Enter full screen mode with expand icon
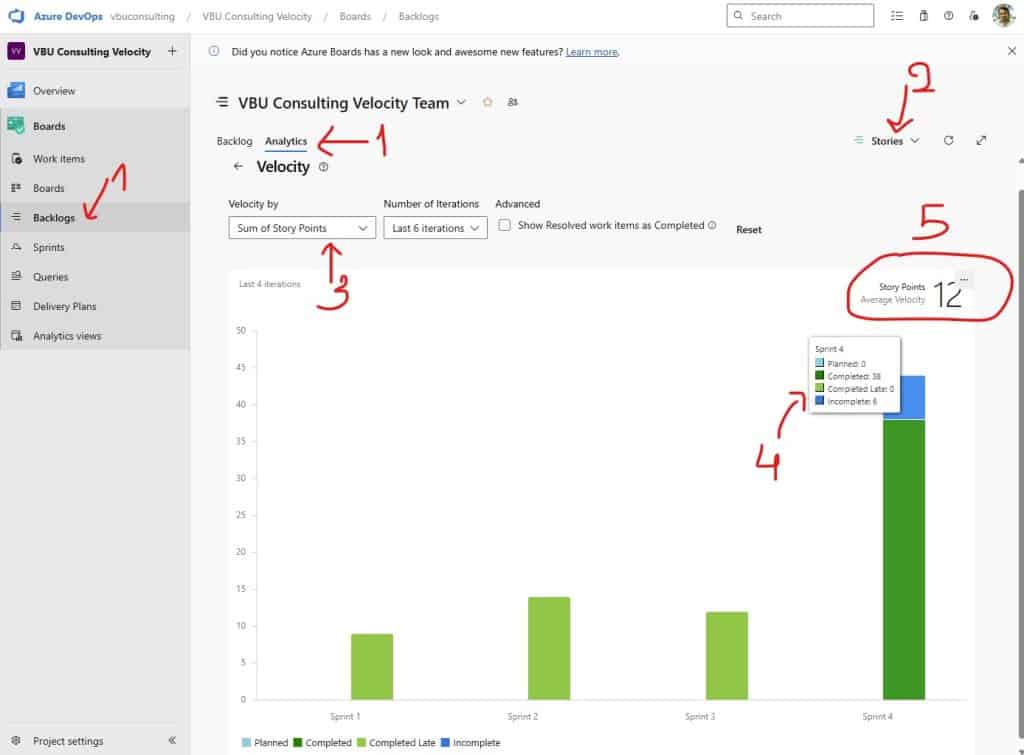The height and width of the screenshot is (755, 1024). [x=981, y=141]
